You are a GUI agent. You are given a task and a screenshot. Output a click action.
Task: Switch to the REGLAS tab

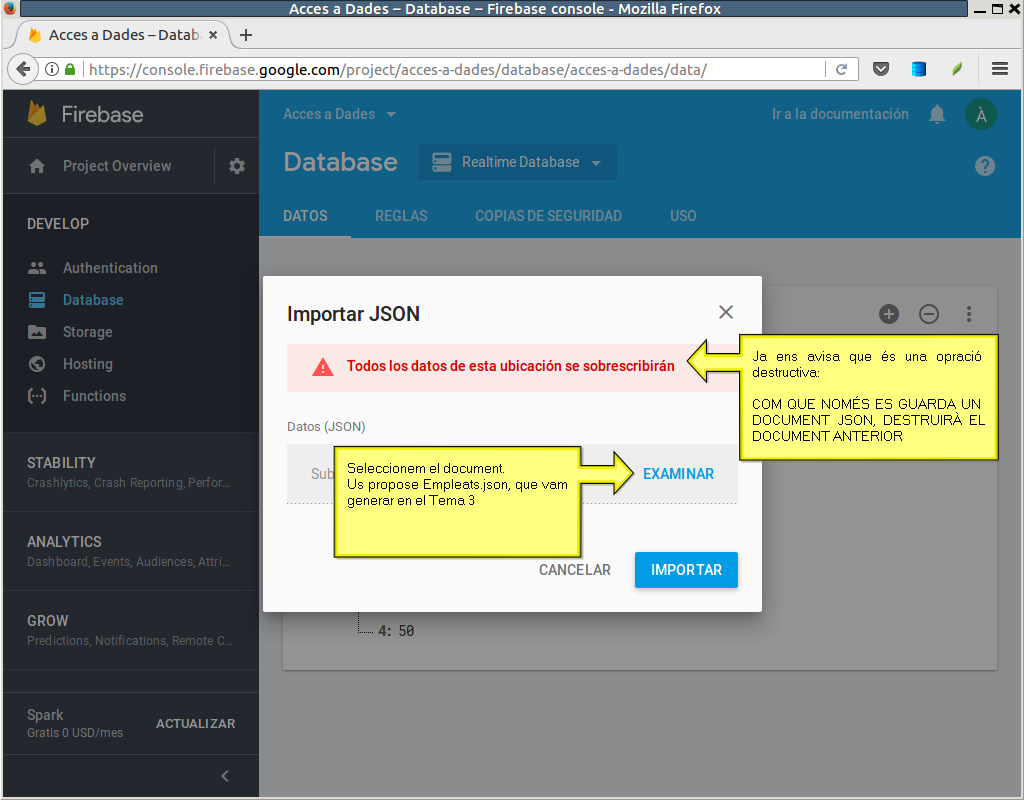pyautogui.click(x=401, y=216)
